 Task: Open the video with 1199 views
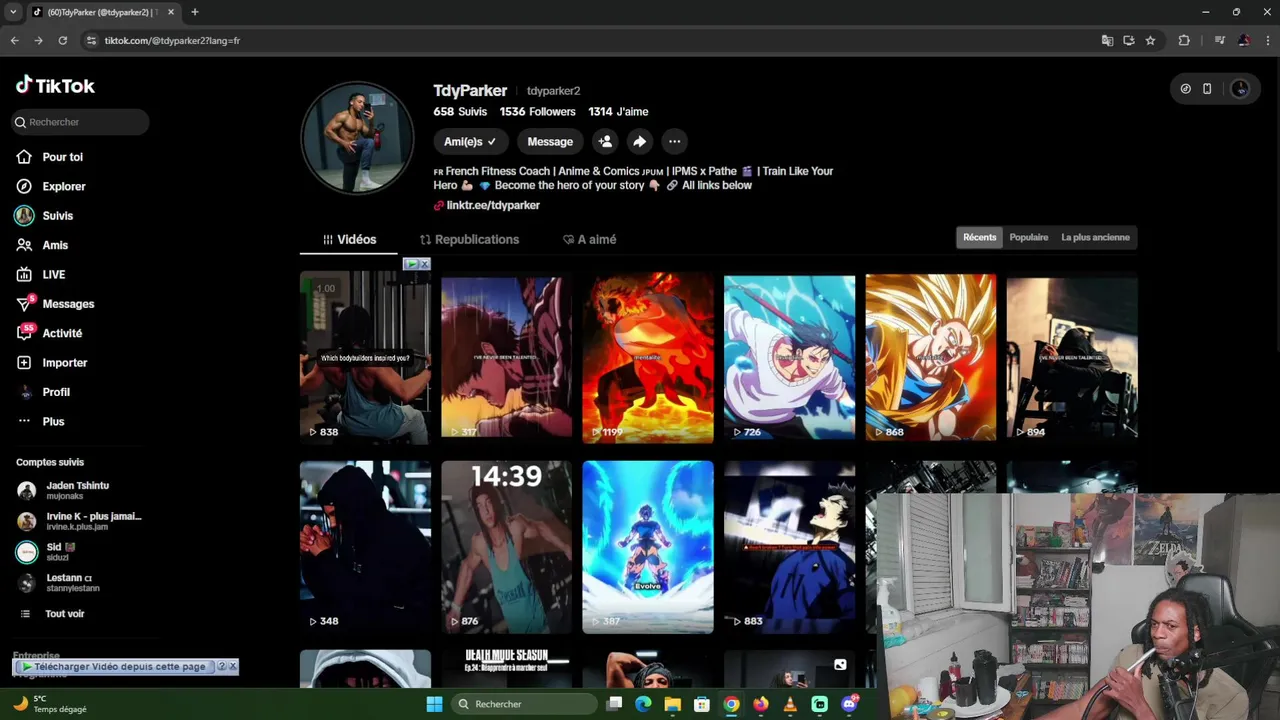(648, 358)
